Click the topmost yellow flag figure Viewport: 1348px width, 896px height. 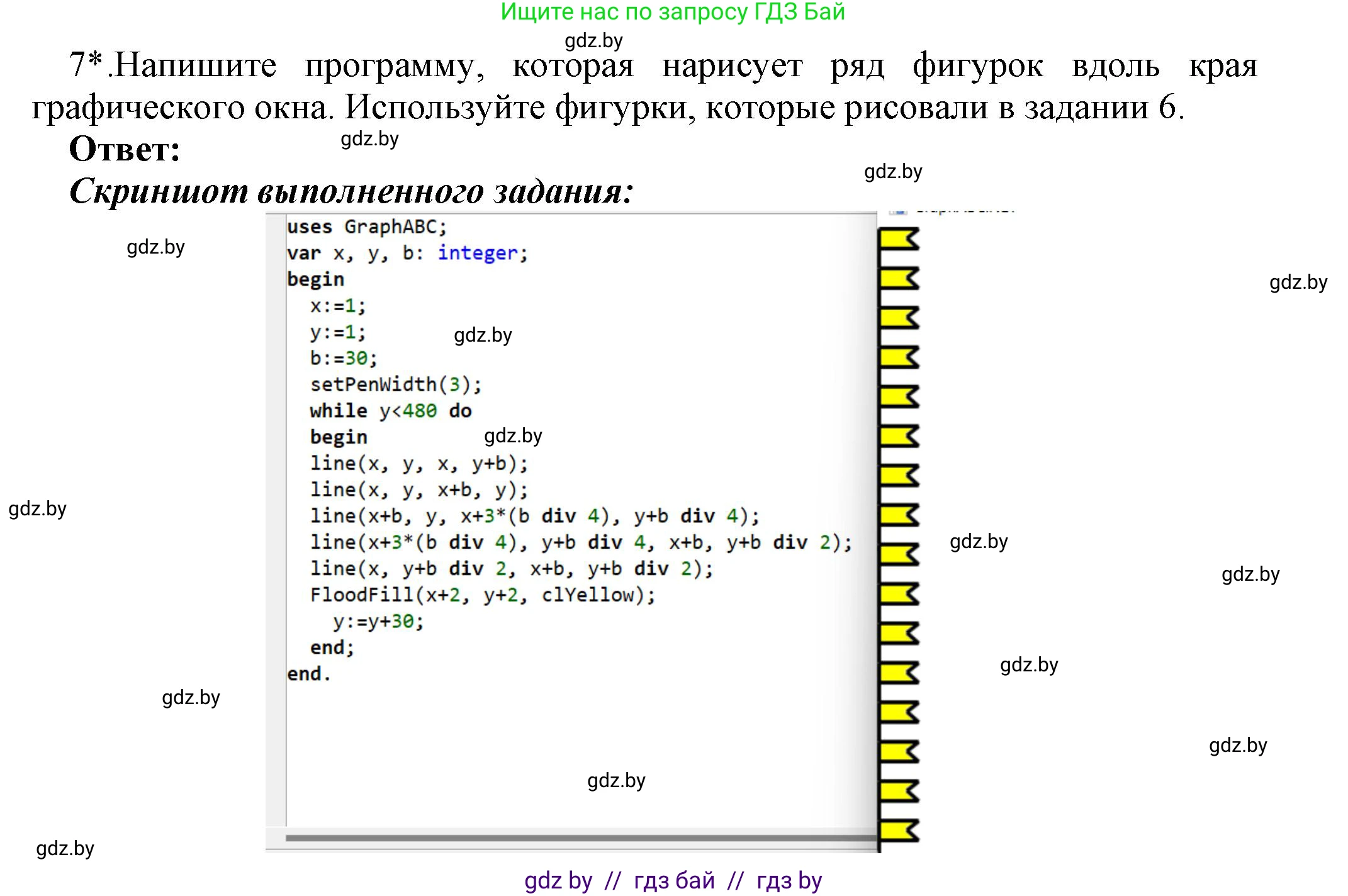click(897, 240)
